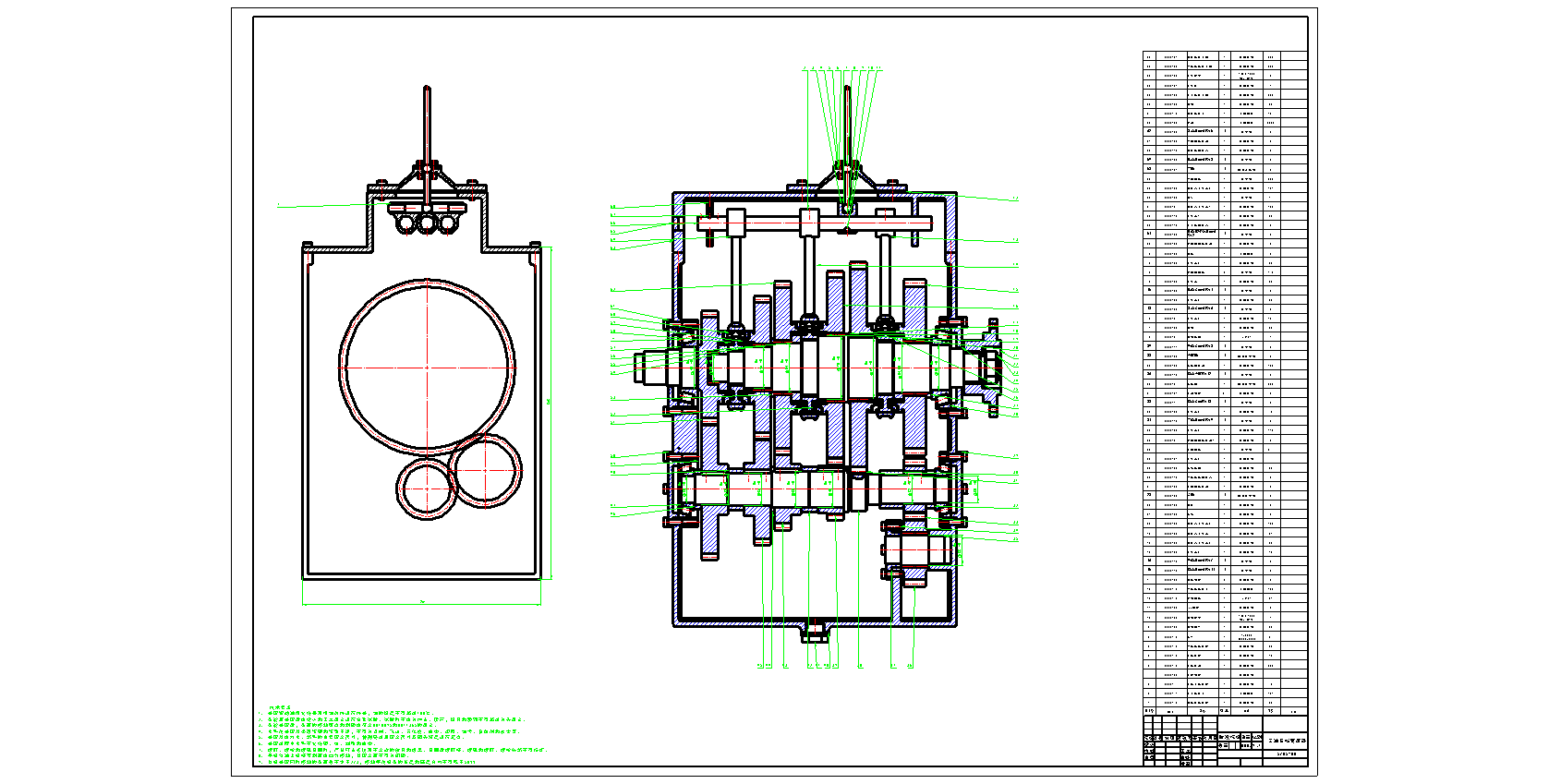This screenshot has width=1549, height=784.
Task: Select the drawing number cell in title block
Action: pos(1287,754)
